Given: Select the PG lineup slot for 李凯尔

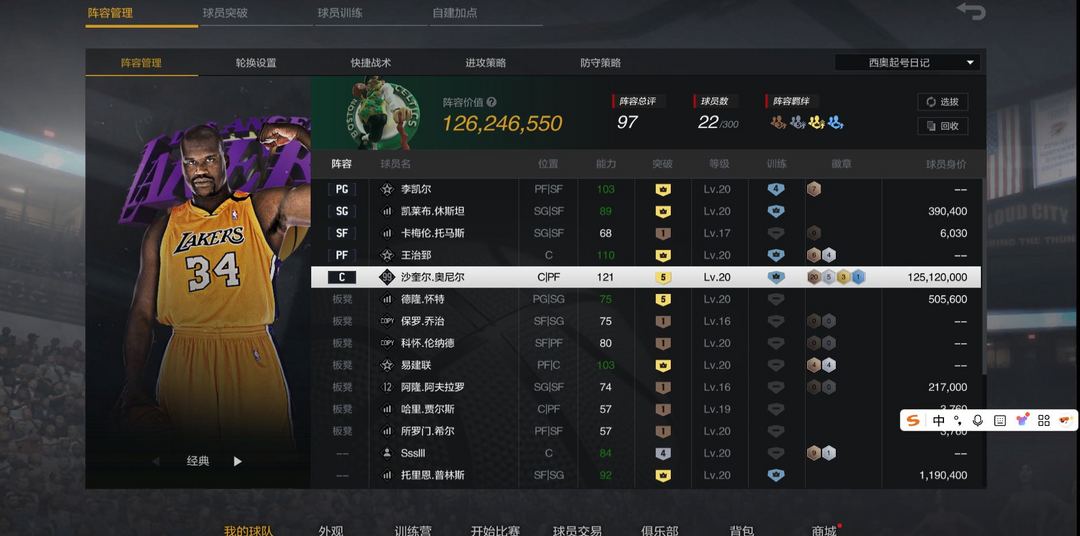Looking at the screenshot, I should click(342, 189).
